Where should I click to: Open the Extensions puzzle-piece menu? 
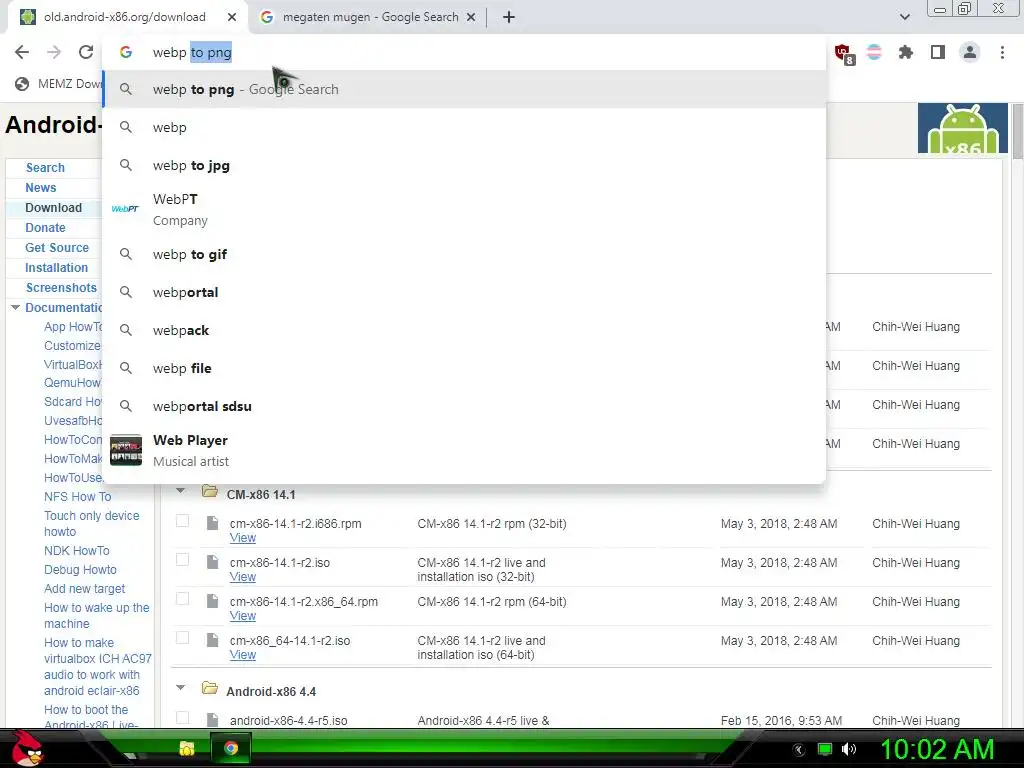click(906, 52)
